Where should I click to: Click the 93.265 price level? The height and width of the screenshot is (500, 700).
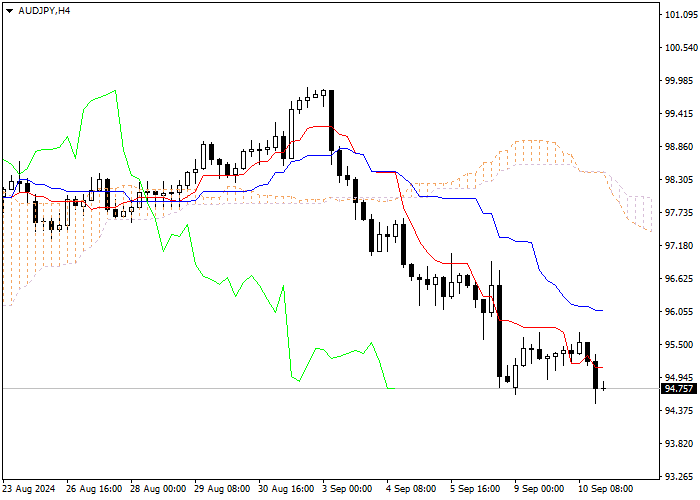coord(681,477)
